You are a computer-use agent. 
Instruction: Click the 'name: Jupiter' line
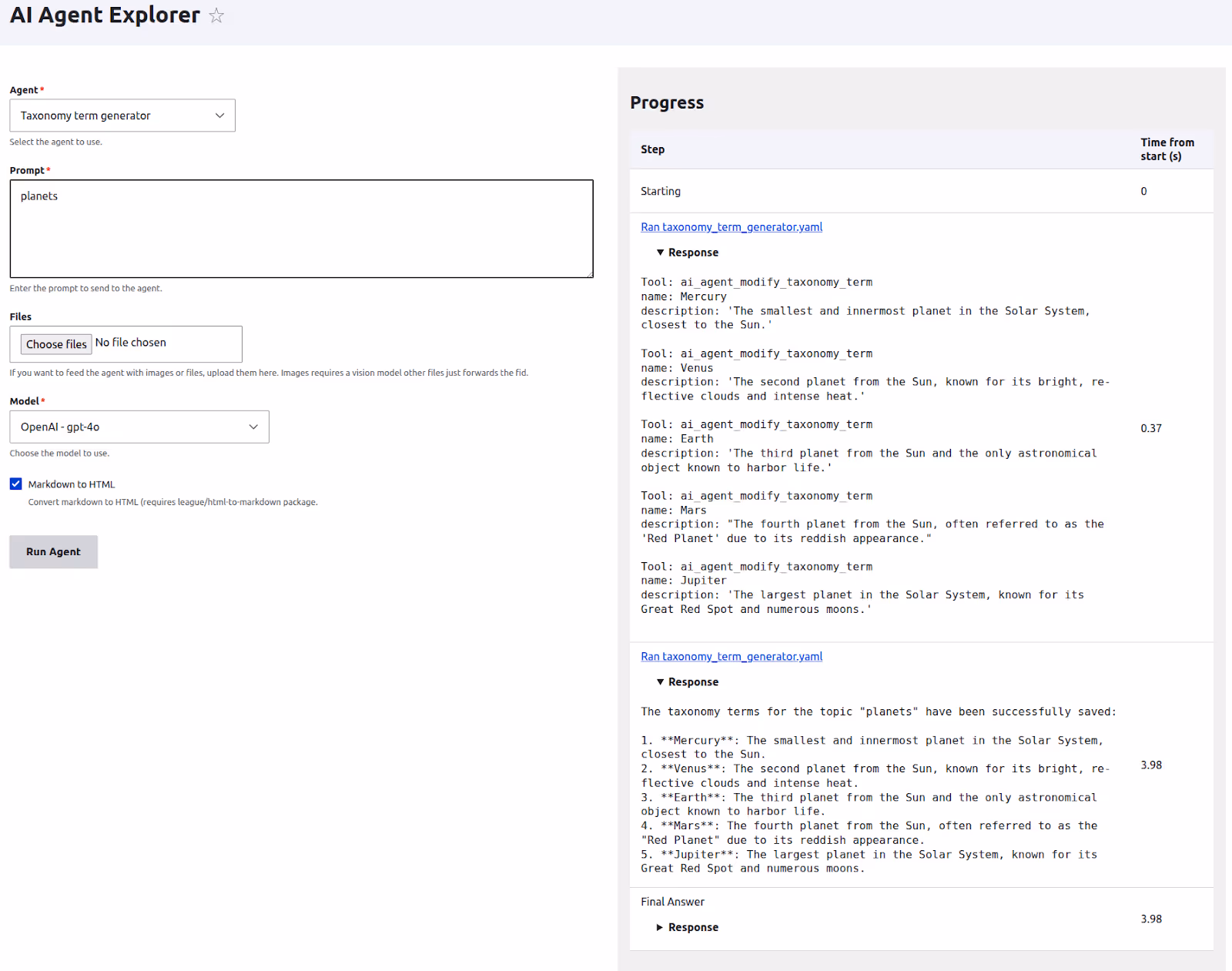[684, 581]
